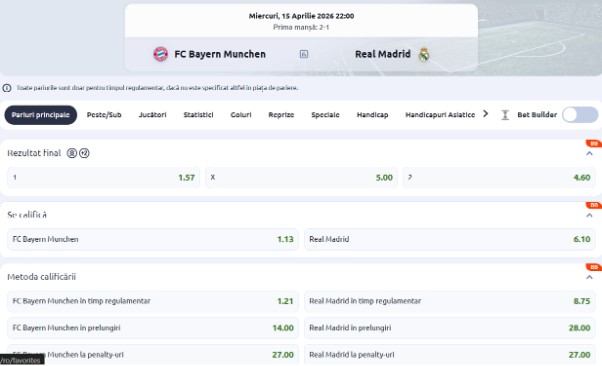
Task: Click the Bet Builder icon
Action: click(x=505, y=114)
